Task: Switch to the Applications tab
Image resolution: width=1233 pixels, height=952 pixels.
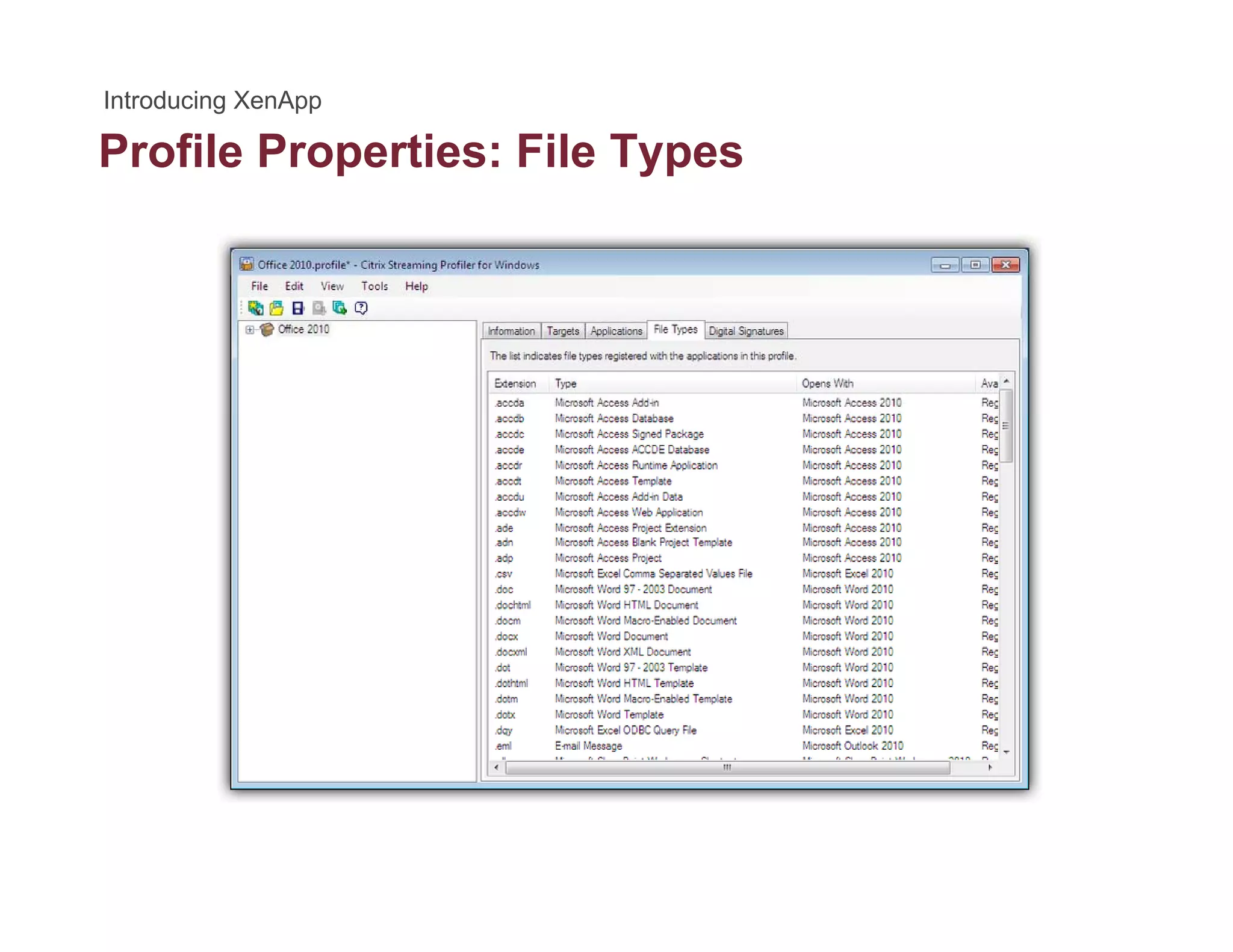Action: coord(616,331)
